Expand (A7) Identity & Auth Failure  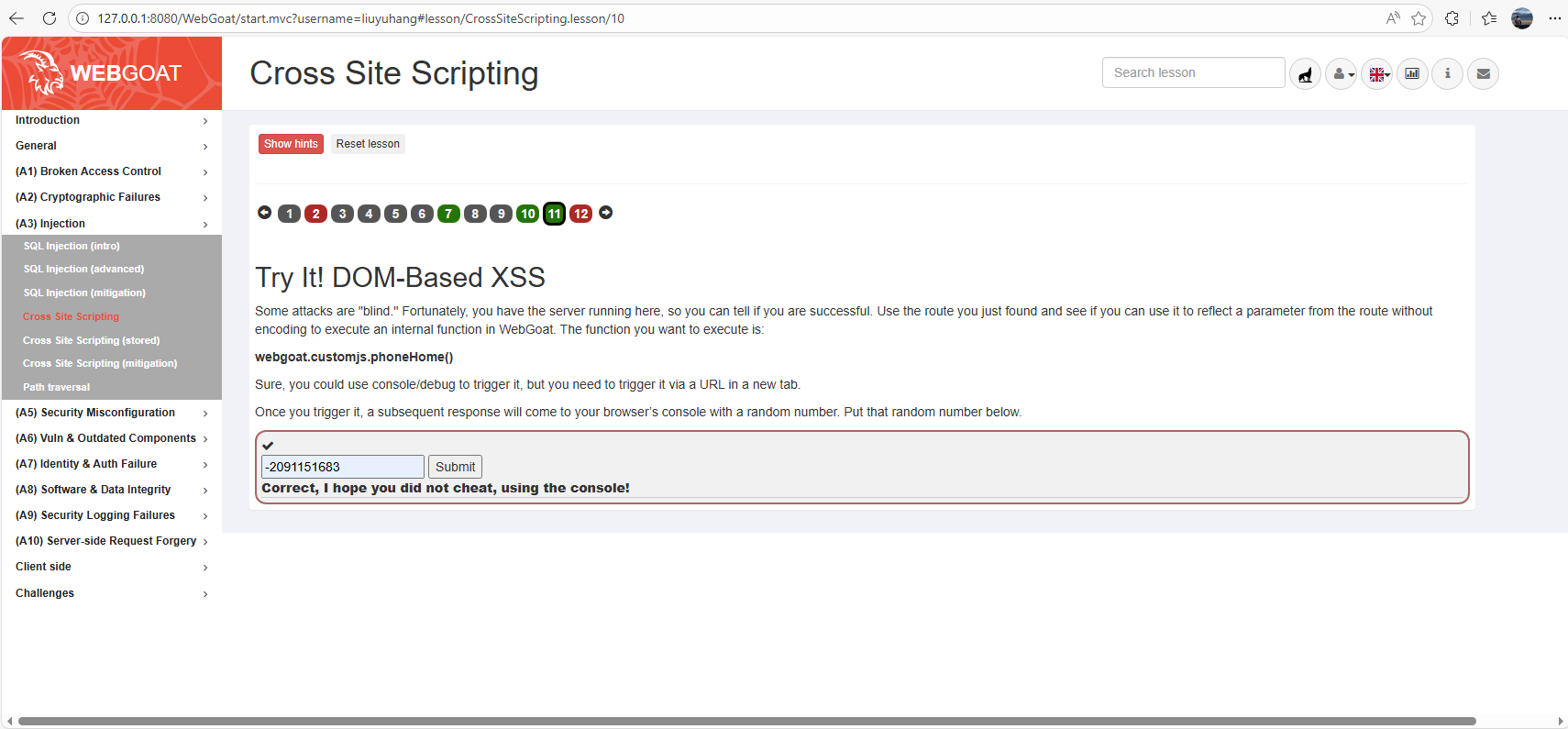tap(112, 464)
